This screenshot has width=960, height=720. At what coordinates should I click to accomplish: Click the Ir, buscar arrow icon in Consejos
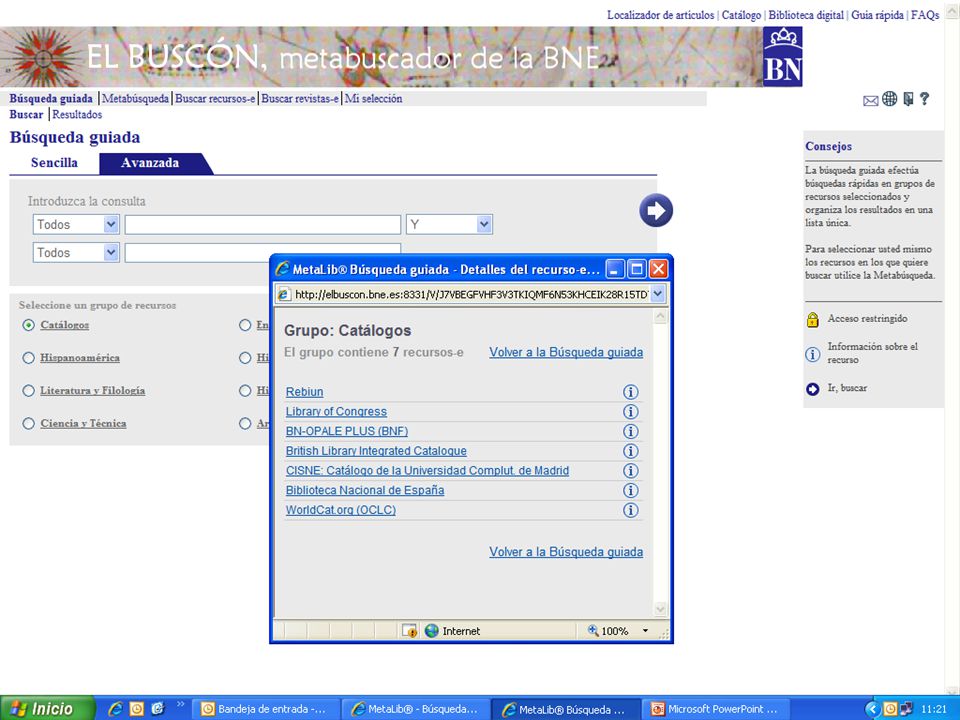pos(812,389)
